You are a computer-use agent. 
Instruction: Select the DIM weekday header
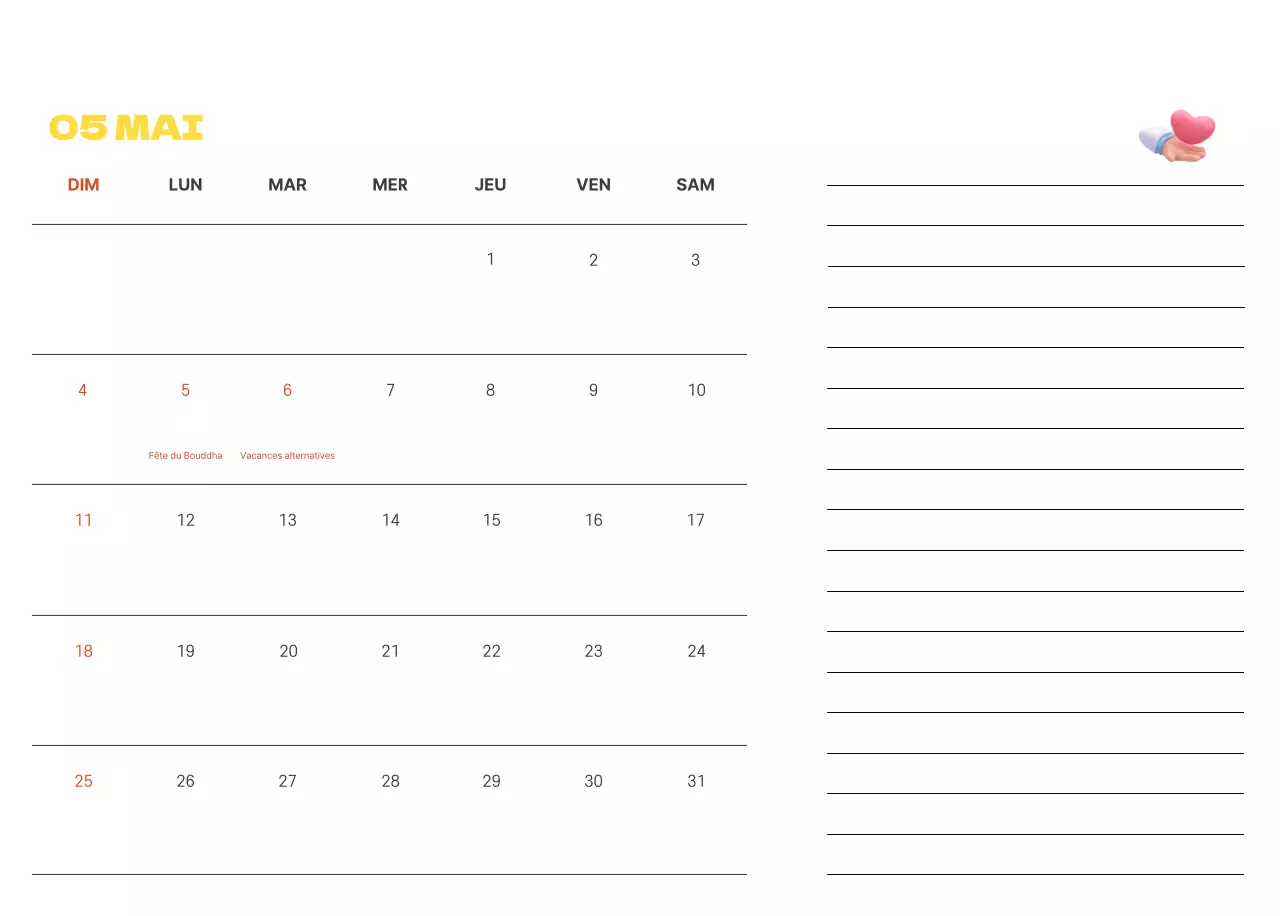(83, 185)
